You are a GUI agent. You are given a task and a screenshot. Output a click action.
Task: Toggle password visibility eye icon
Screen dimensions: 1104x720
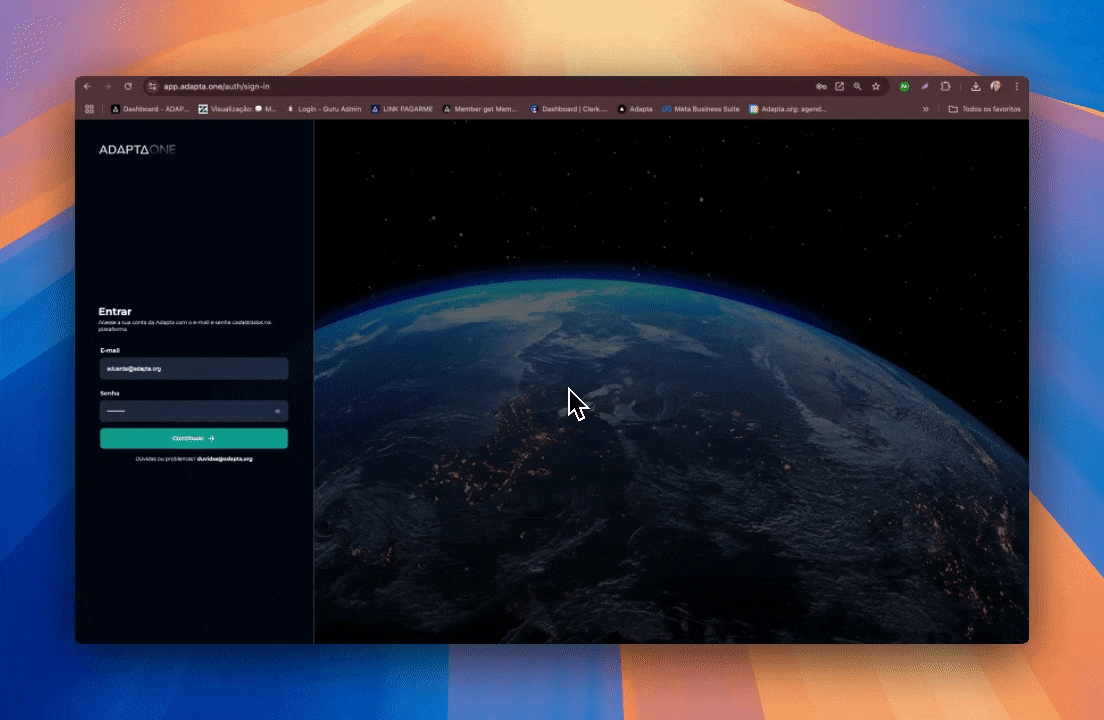pos(277,411)
